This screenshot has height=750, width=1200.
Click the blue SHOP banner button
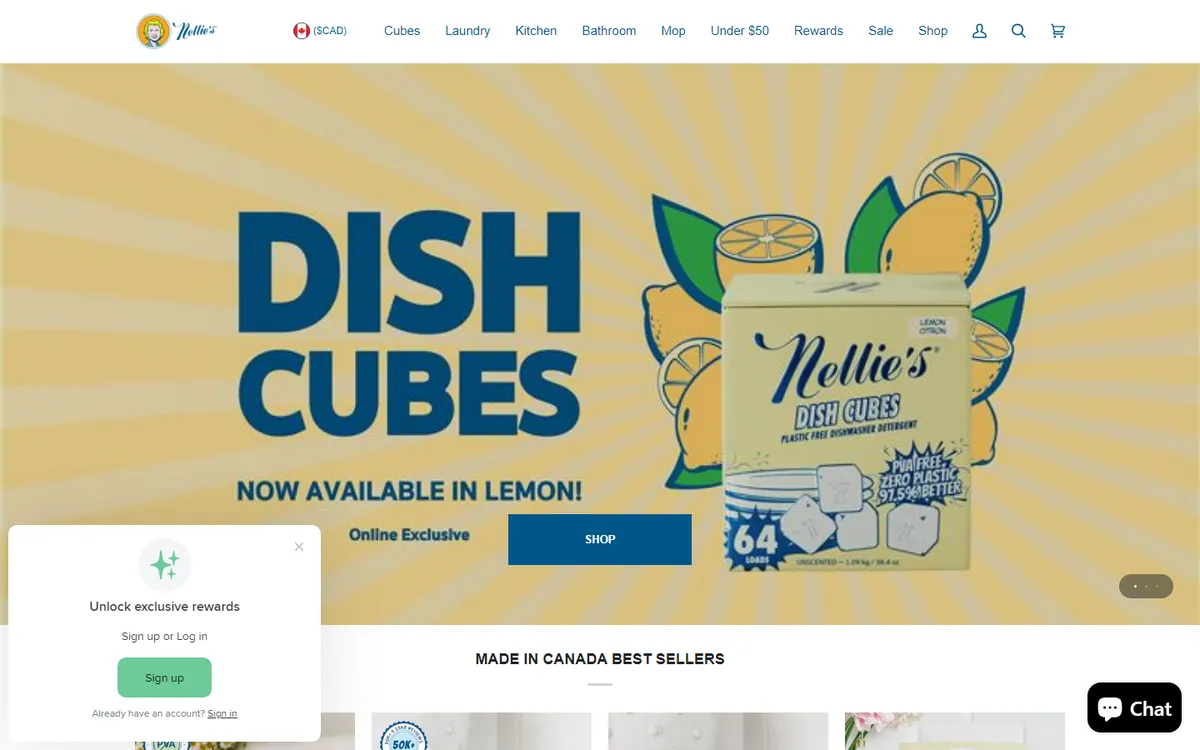point(600,539)
